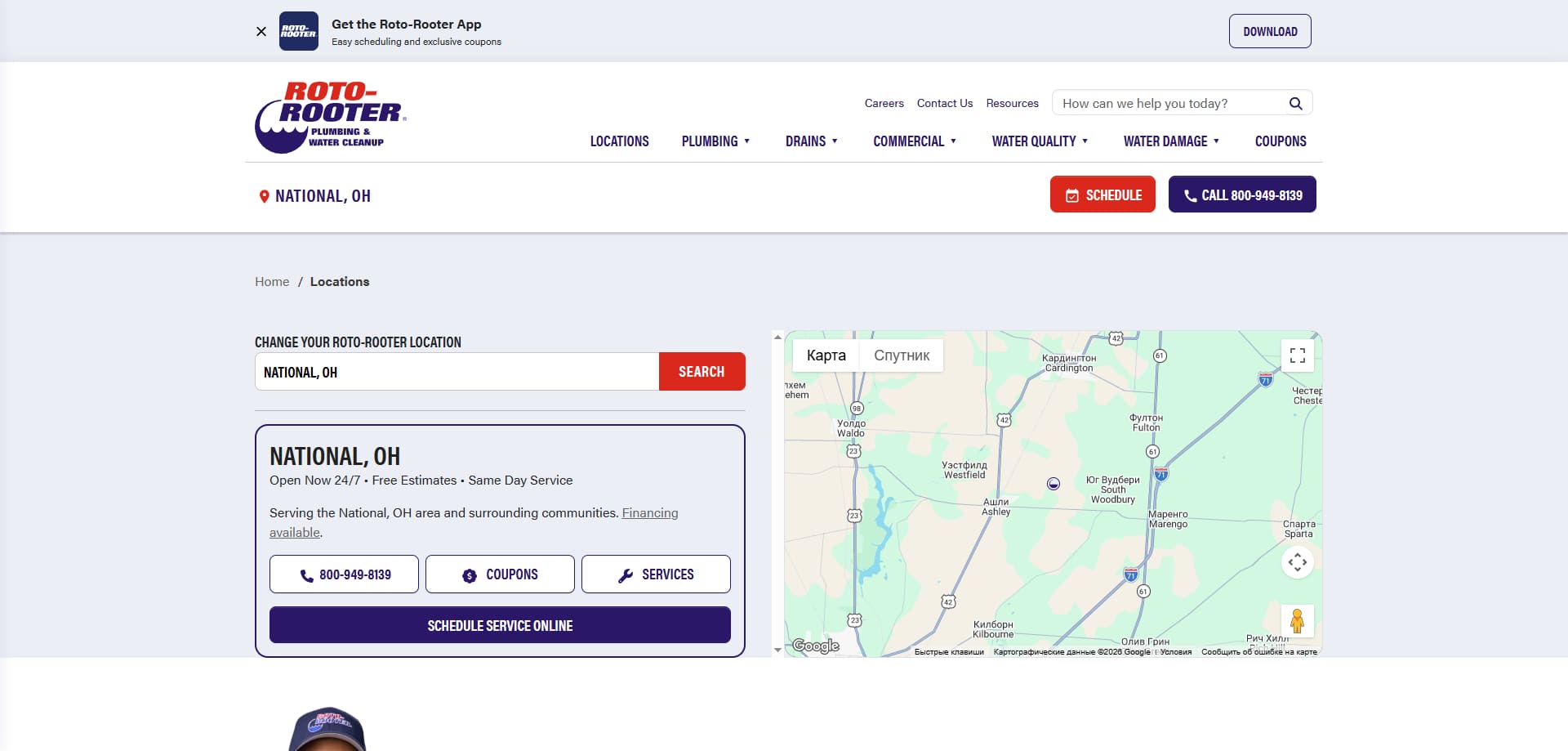
Task: Select the Street View pegman icon
Action: (1298, 621)
